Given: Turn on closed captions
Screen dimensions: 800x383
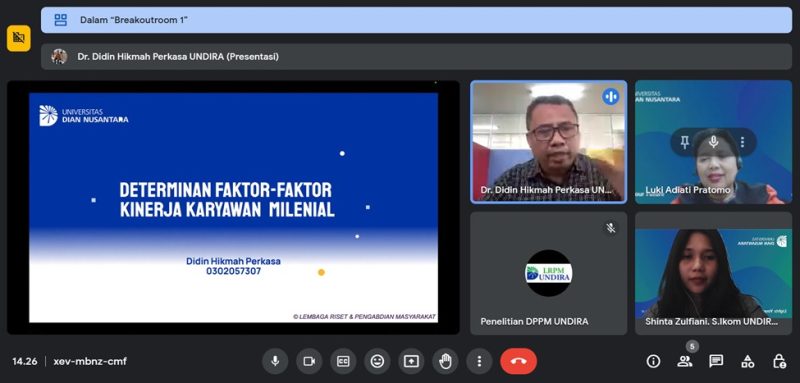Looking at the screenshot, I should pos(343,361).
